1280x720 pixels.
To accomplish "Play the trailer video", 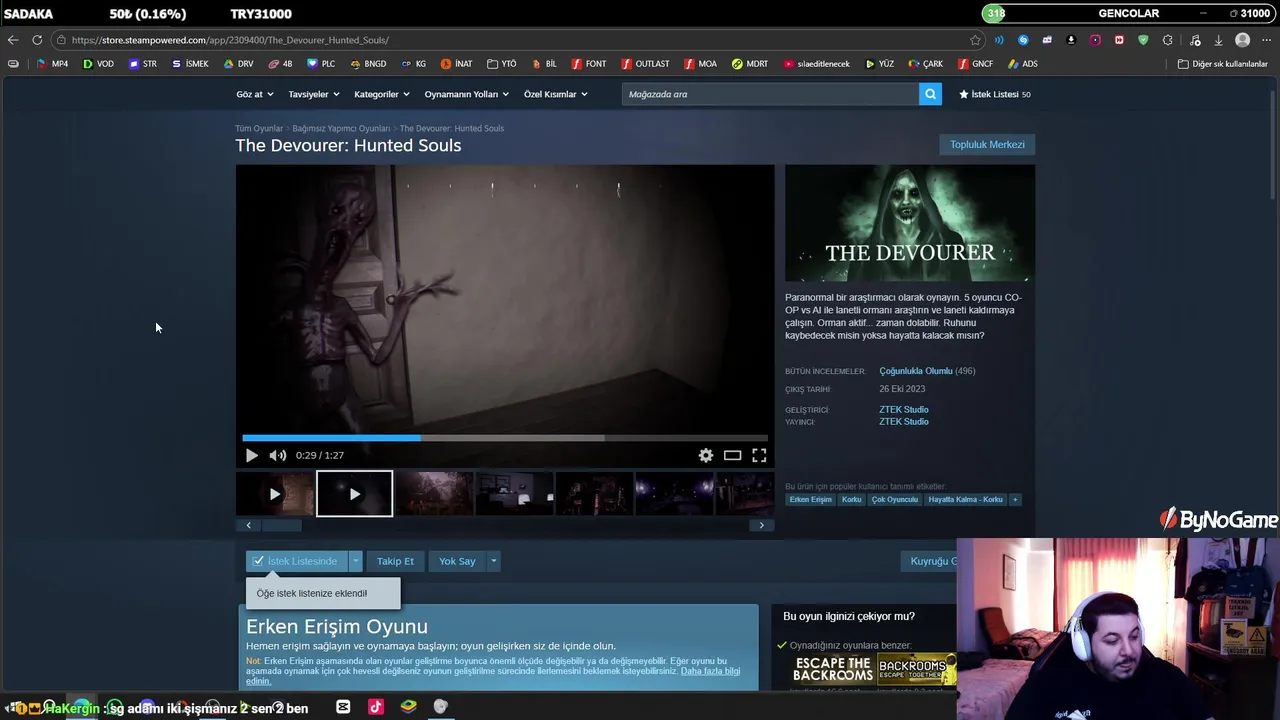I will [x=251, y=455].
